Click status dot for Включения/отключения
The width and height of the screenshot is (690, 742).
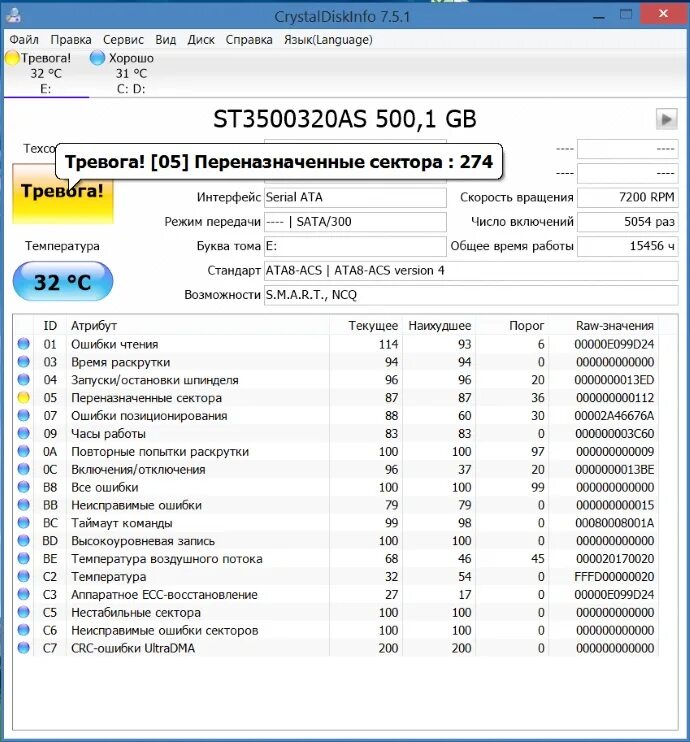point(23,469)
